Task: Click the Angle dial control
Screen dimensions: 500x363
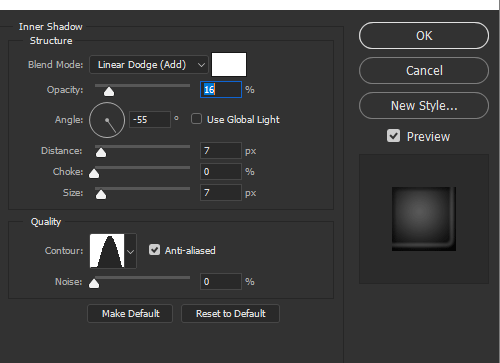Action: [x=107, y=120]
